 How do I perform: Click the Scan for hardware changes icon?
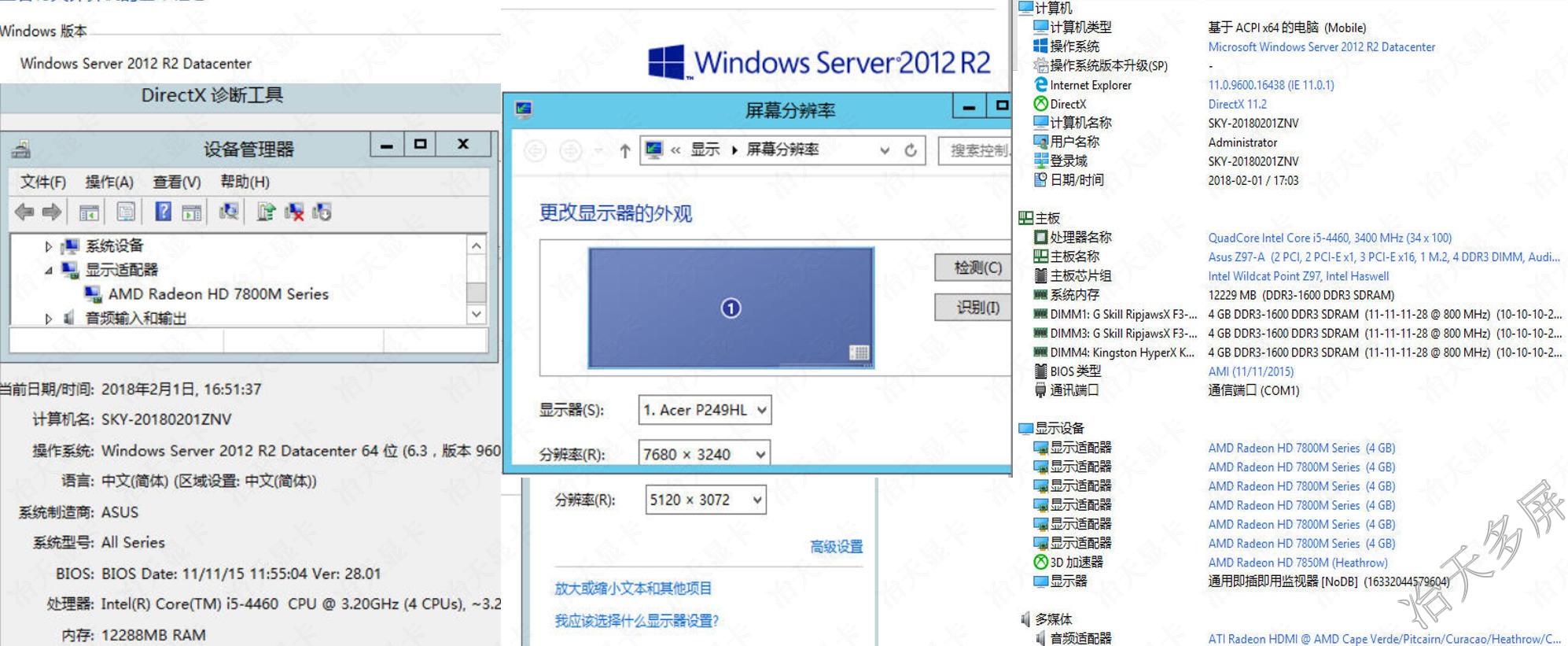coord(229,212)
